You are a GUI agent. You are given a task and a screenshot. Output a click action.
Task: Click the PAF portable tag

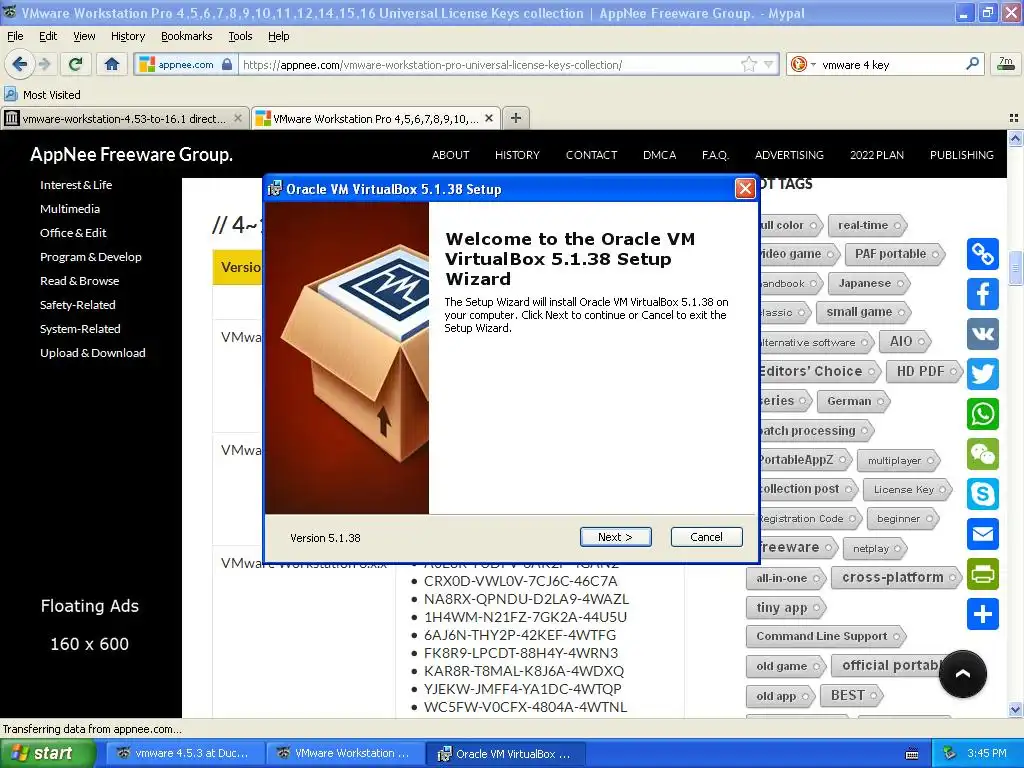893,254
